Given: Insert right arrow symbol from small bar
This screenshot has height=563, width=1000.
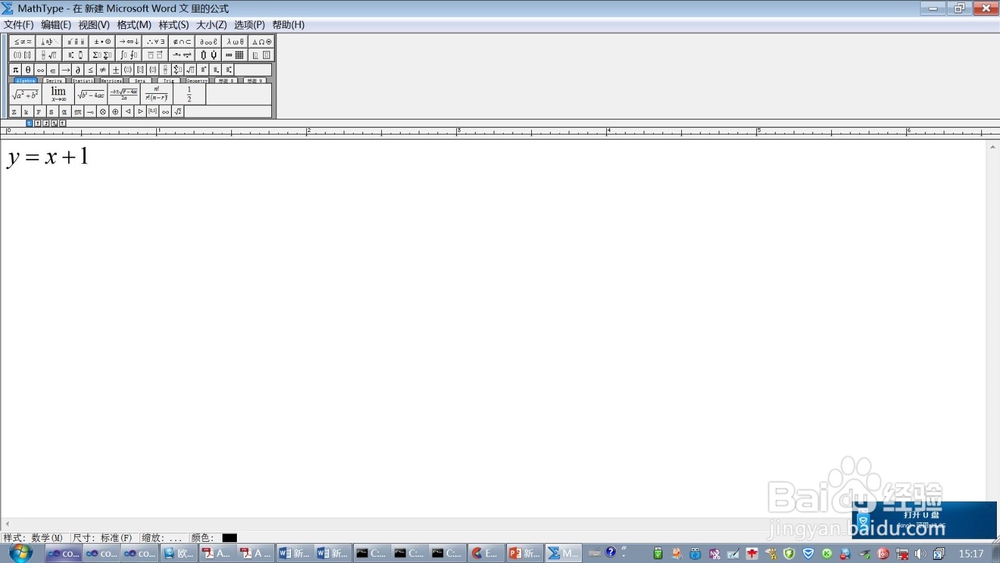Looking at the screenshot, I should coord(65,69).
